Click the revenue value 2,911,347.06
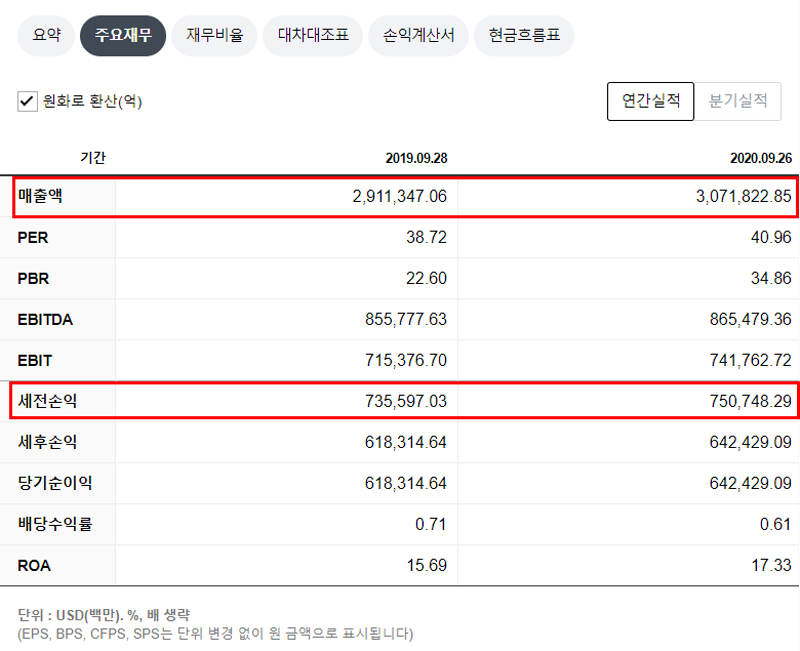This screenshot has width=800, height=651. [x=399, y=196]
